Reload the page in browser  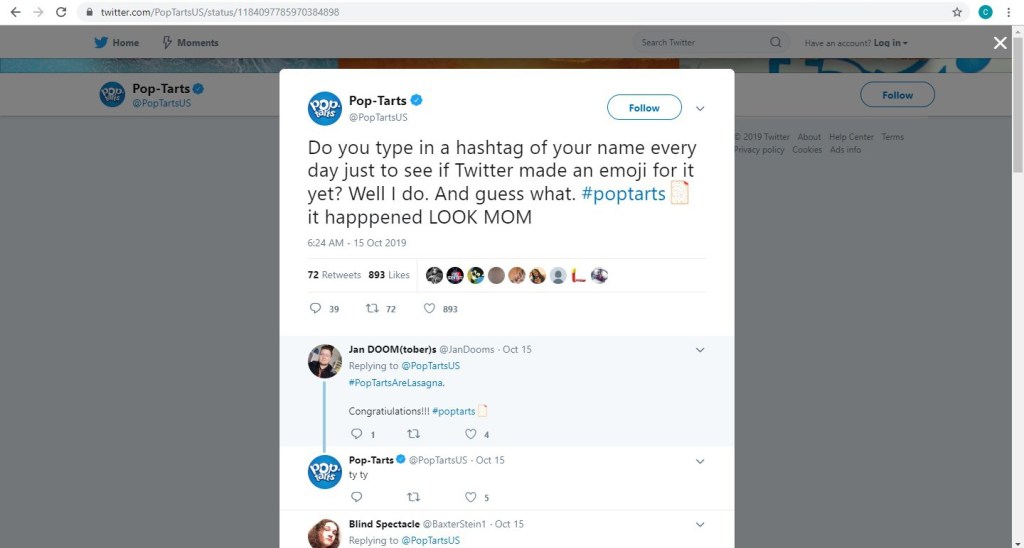coord(61,12)
